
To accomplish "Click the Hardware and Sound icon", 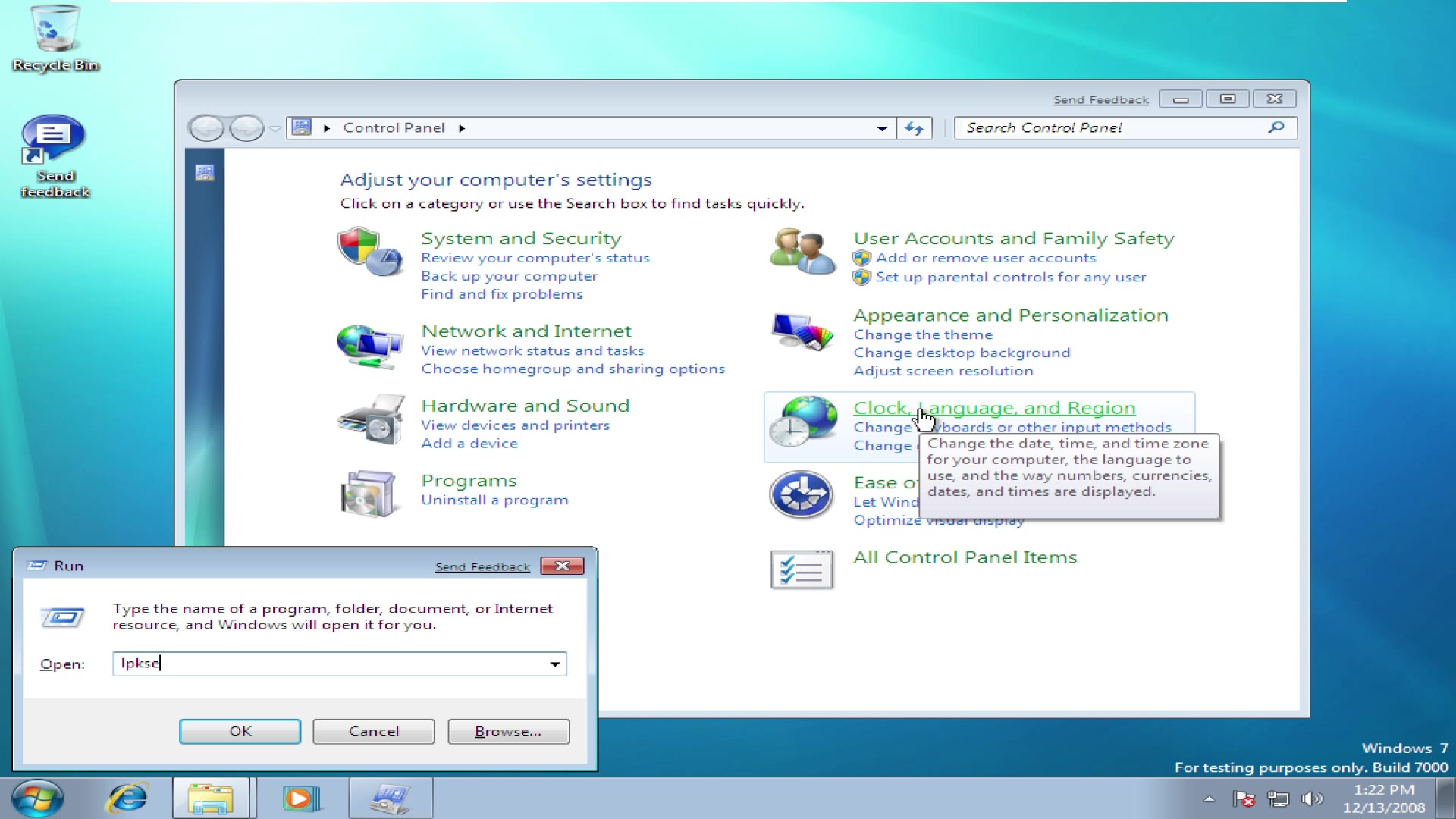I will tap(370, 420).
